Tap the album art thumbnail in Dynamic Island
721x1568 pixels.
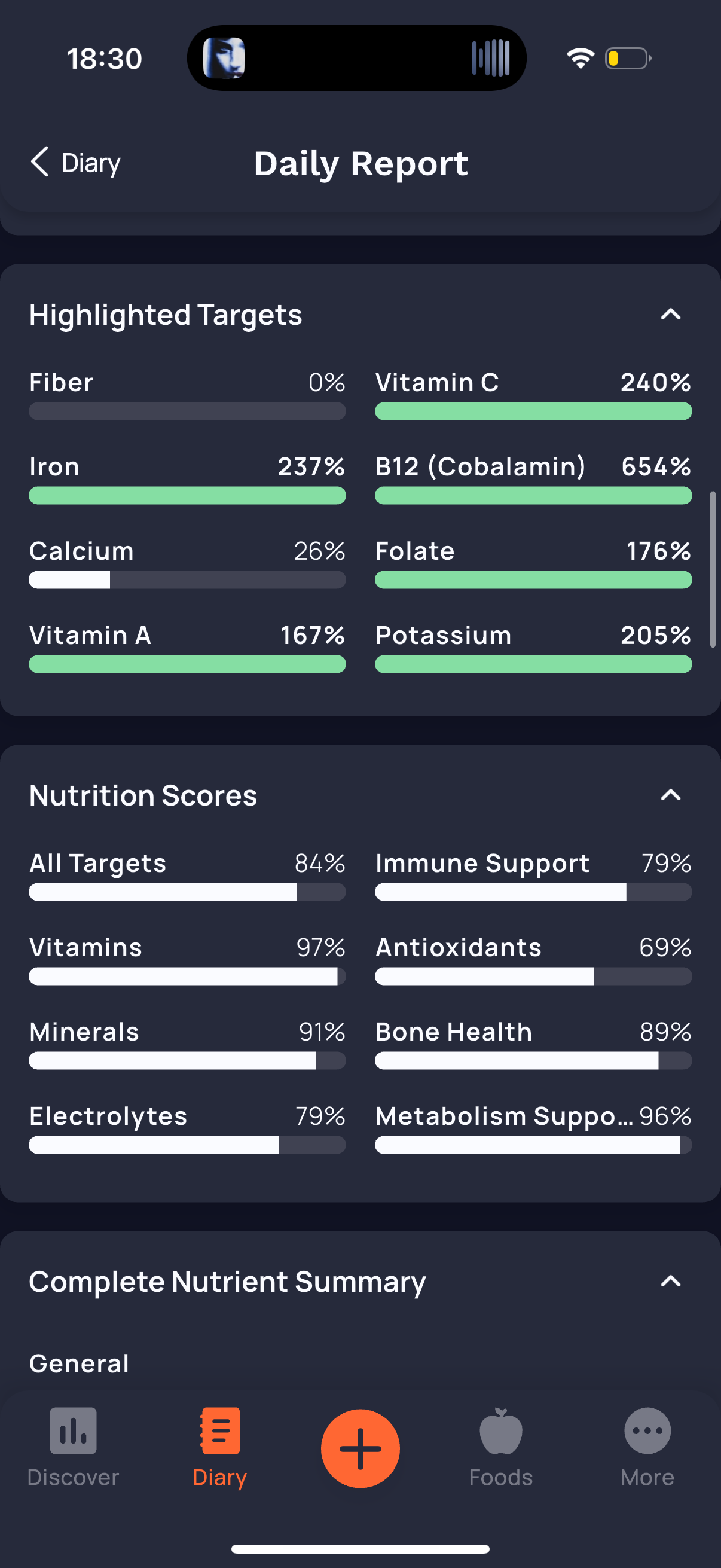click(224, 59)
